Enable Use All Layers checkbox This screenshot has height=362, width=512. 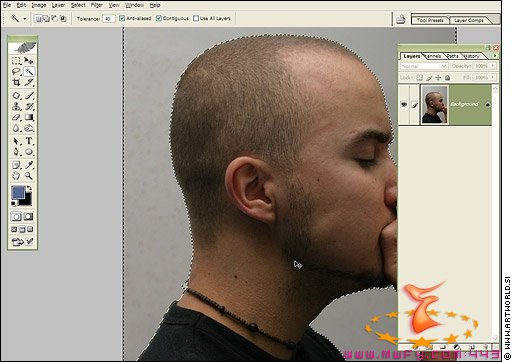click(196, 18)
